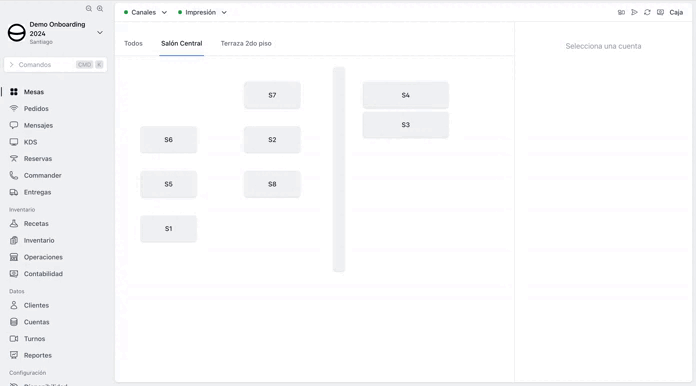Select table S3

point(406,125)
